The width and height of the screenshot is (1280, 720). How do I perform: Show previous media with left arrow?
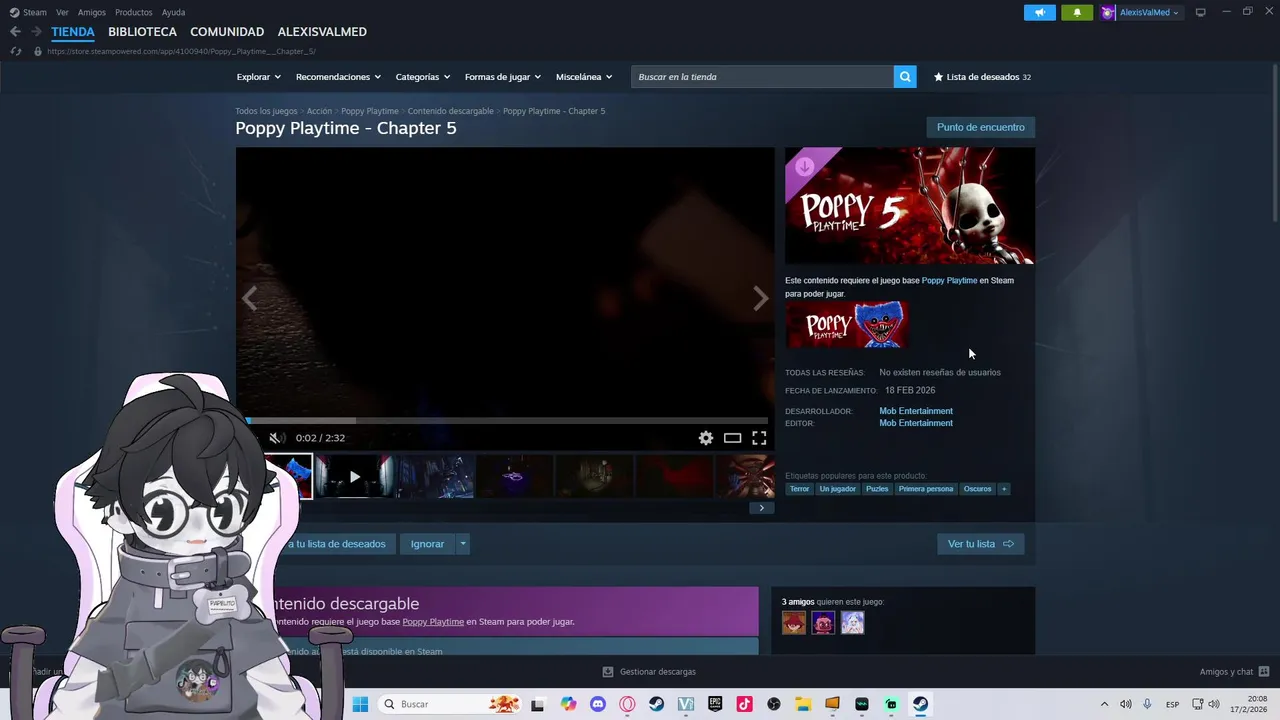tap(249, 298)
